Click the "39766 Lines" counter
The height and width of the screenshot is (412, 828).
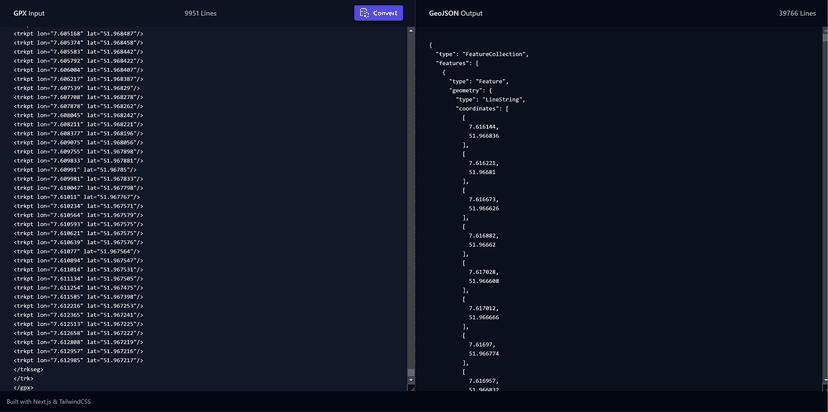point(797,13)
